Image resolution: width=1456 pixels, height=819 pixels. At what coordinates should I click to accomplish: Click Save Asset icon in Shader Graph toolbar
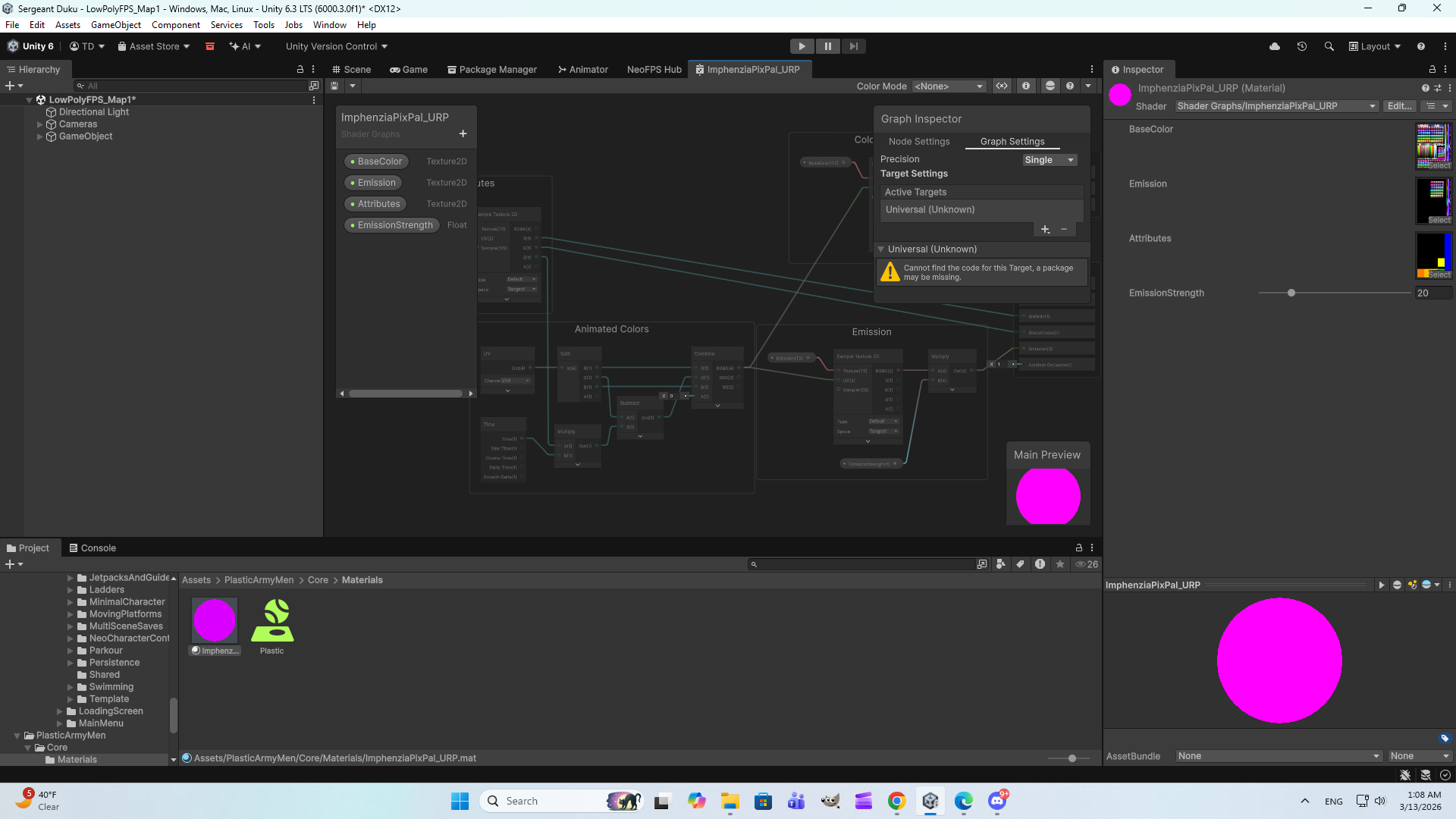[334, 86]
